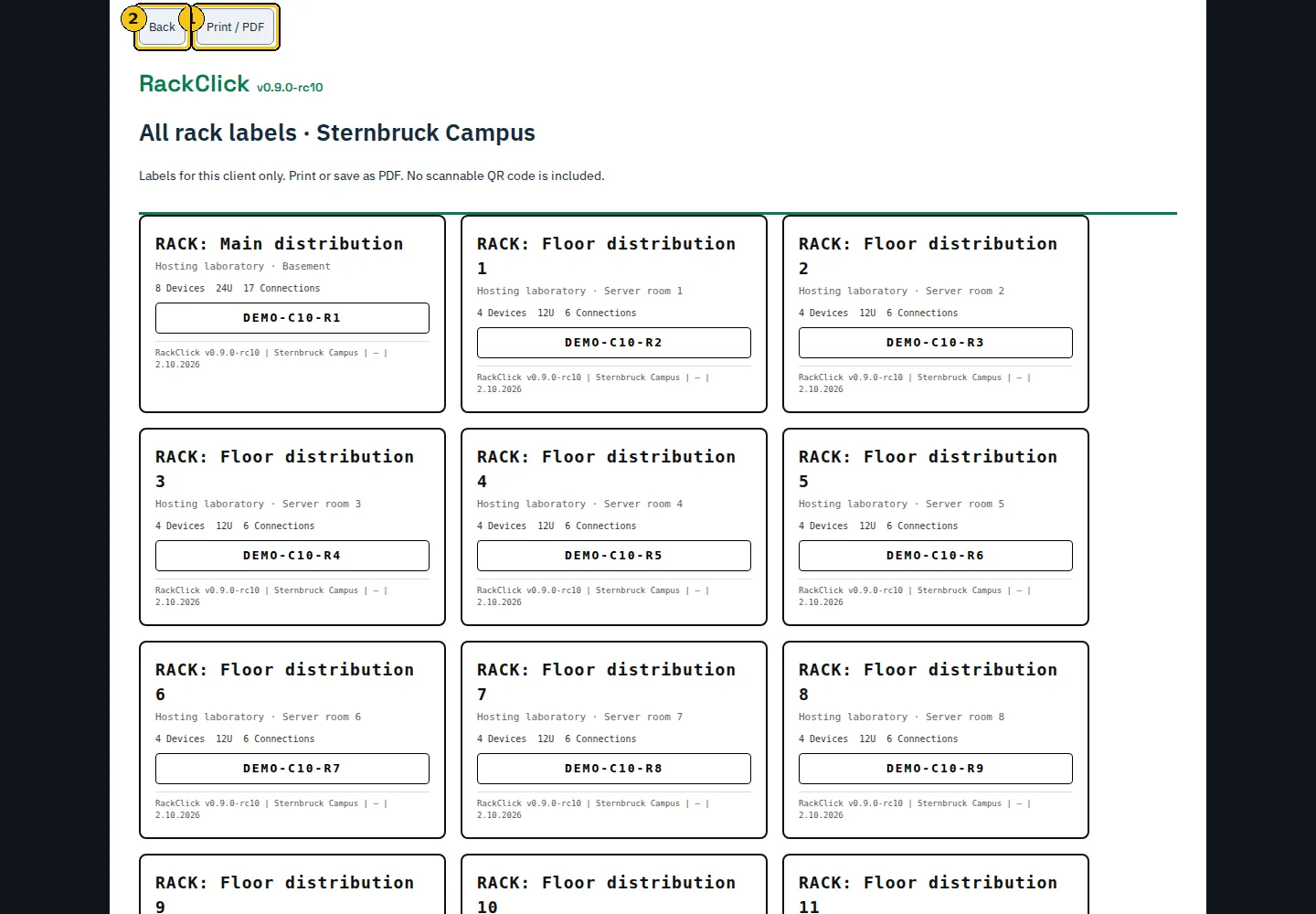Screen dimensions: 1316x914
Task: Click the 'RACK: Main distribution' title
Action: [x=280, y=244]
